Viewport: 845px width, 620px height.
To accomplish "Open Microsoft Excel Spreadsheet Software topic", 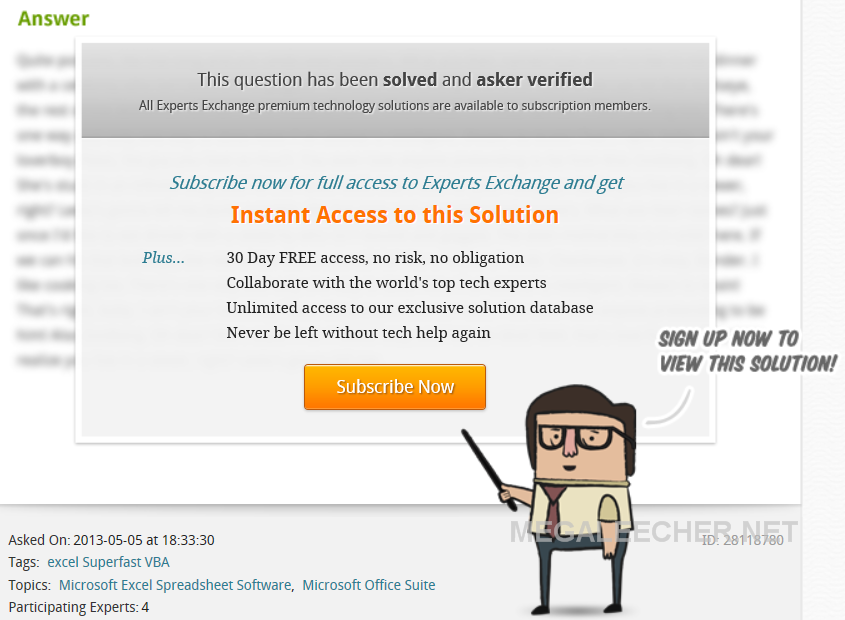I will [x=175, y=585].
